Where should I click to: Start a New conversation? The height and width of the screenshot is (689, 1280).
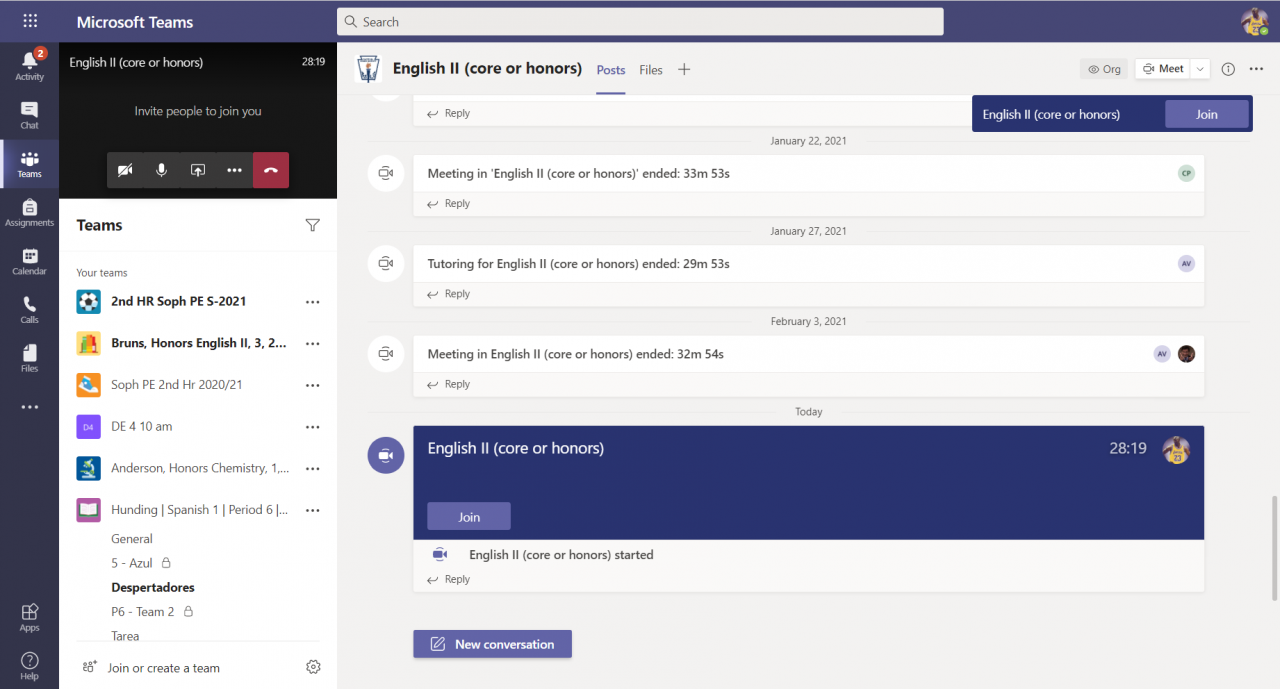(492, 644)
